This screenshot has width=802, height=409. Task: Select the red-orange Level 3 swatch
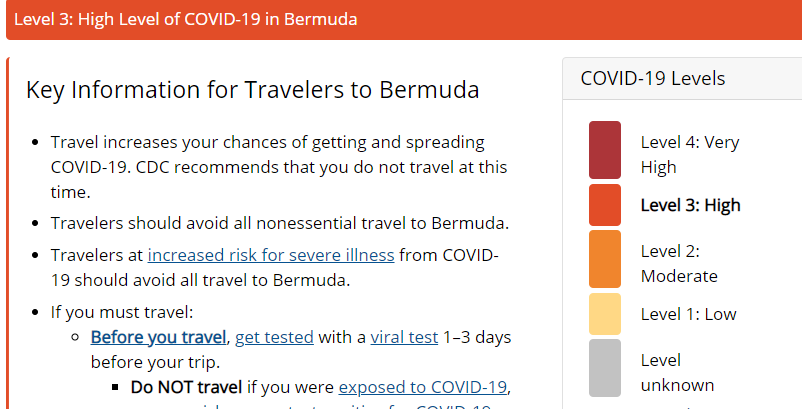605,205
